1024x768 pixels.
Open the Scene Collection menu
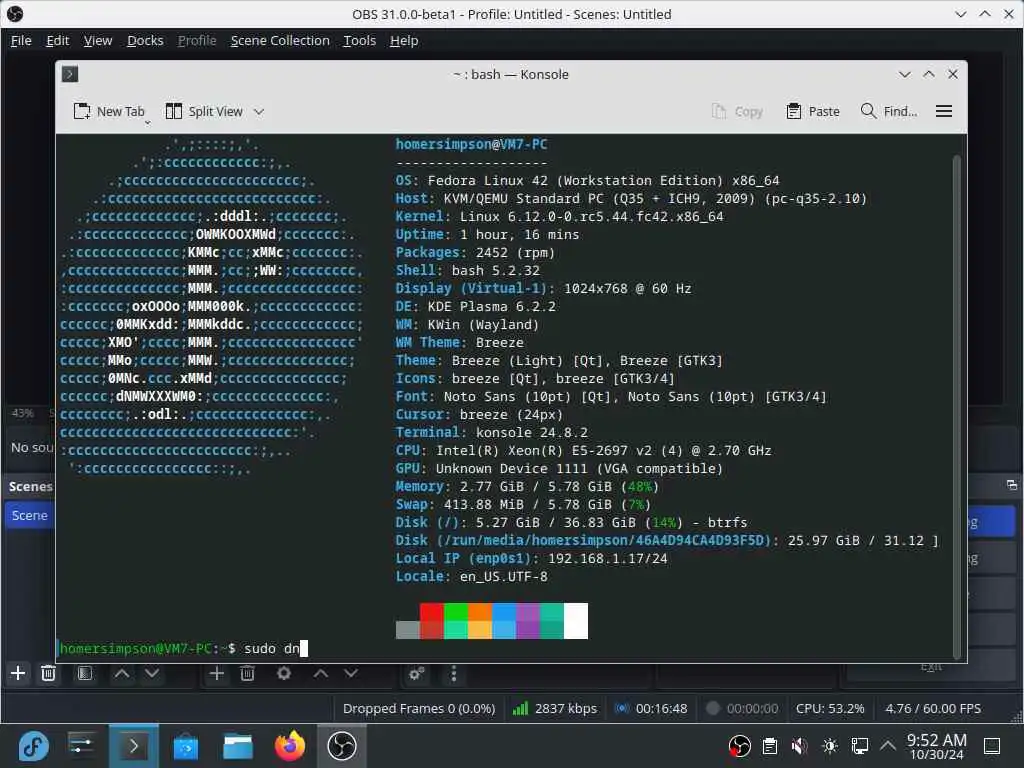click(280, 40)
